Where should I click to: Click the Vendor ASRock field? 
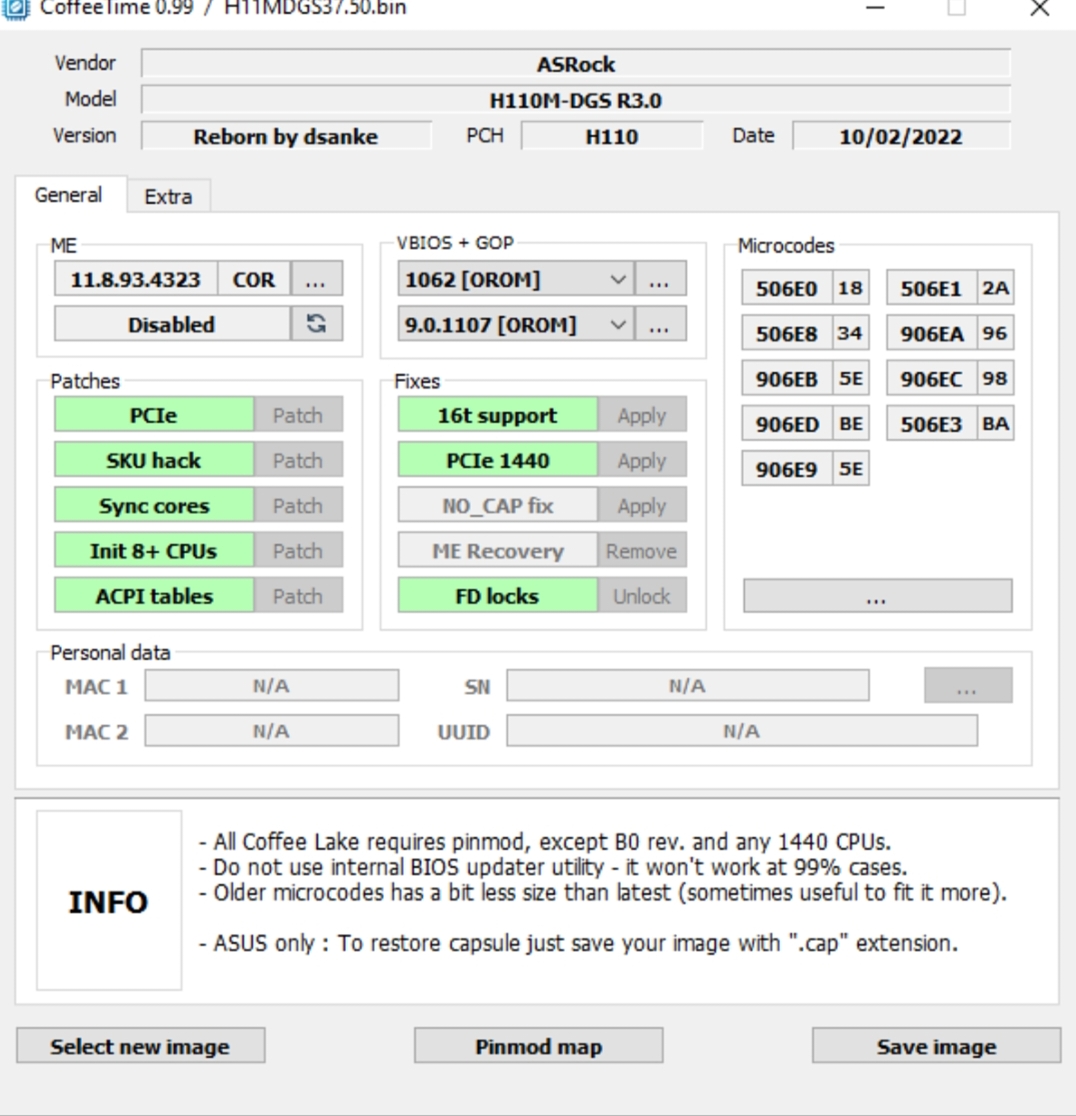[576, 63]
